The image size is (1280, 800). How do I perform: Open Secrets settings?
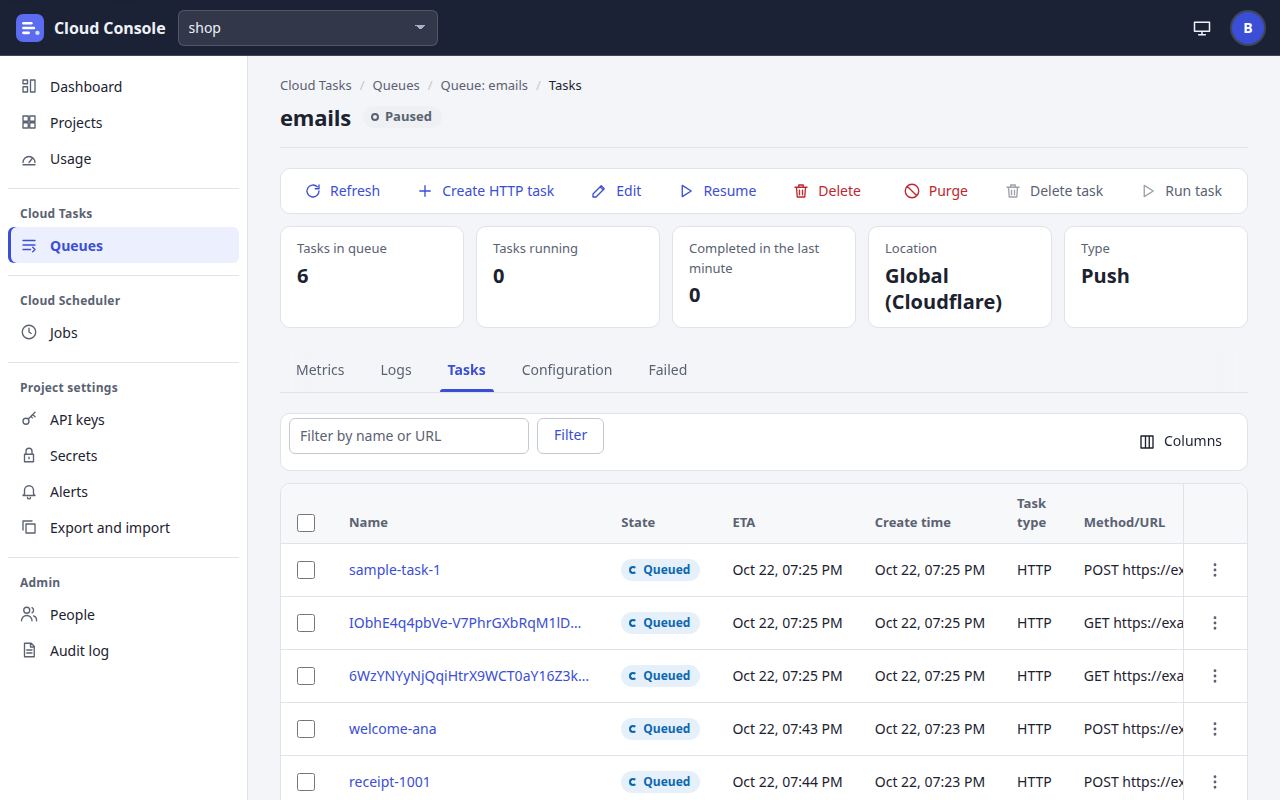[123, 456]
